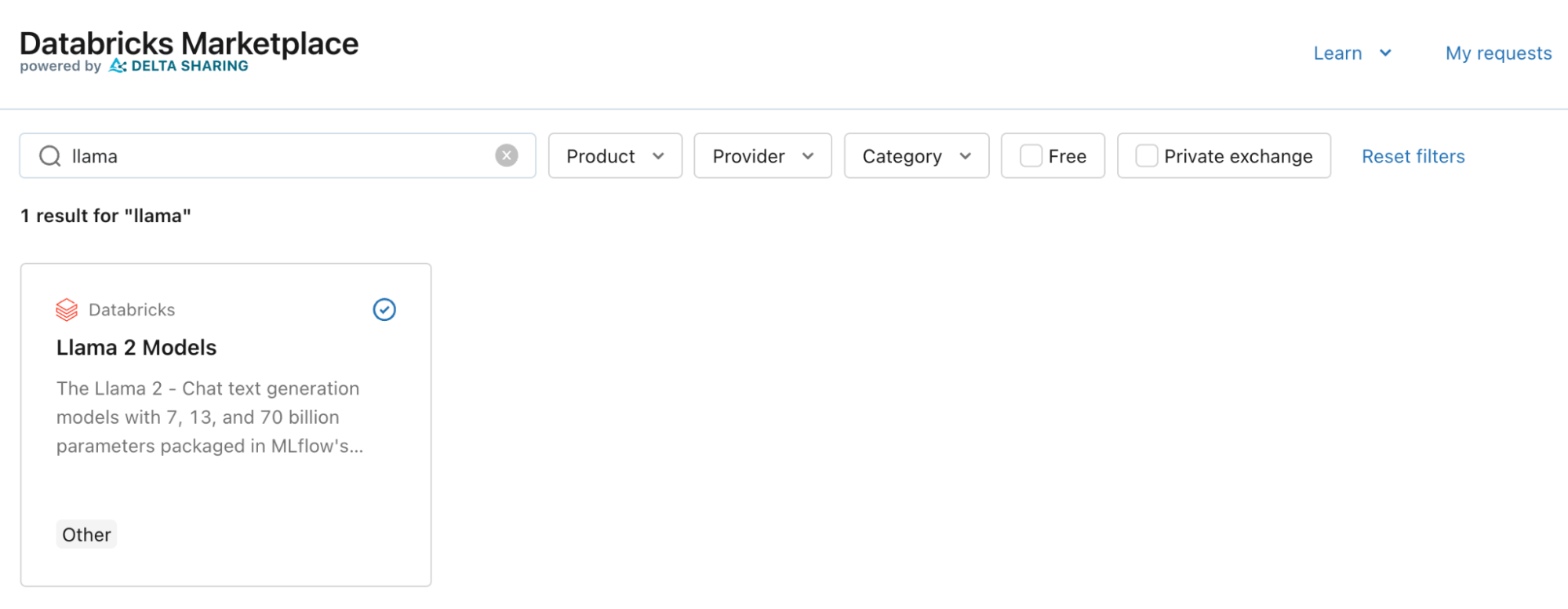Go to My requests
Viewport: 1568px width, 609px height.
click(1498, 53)
